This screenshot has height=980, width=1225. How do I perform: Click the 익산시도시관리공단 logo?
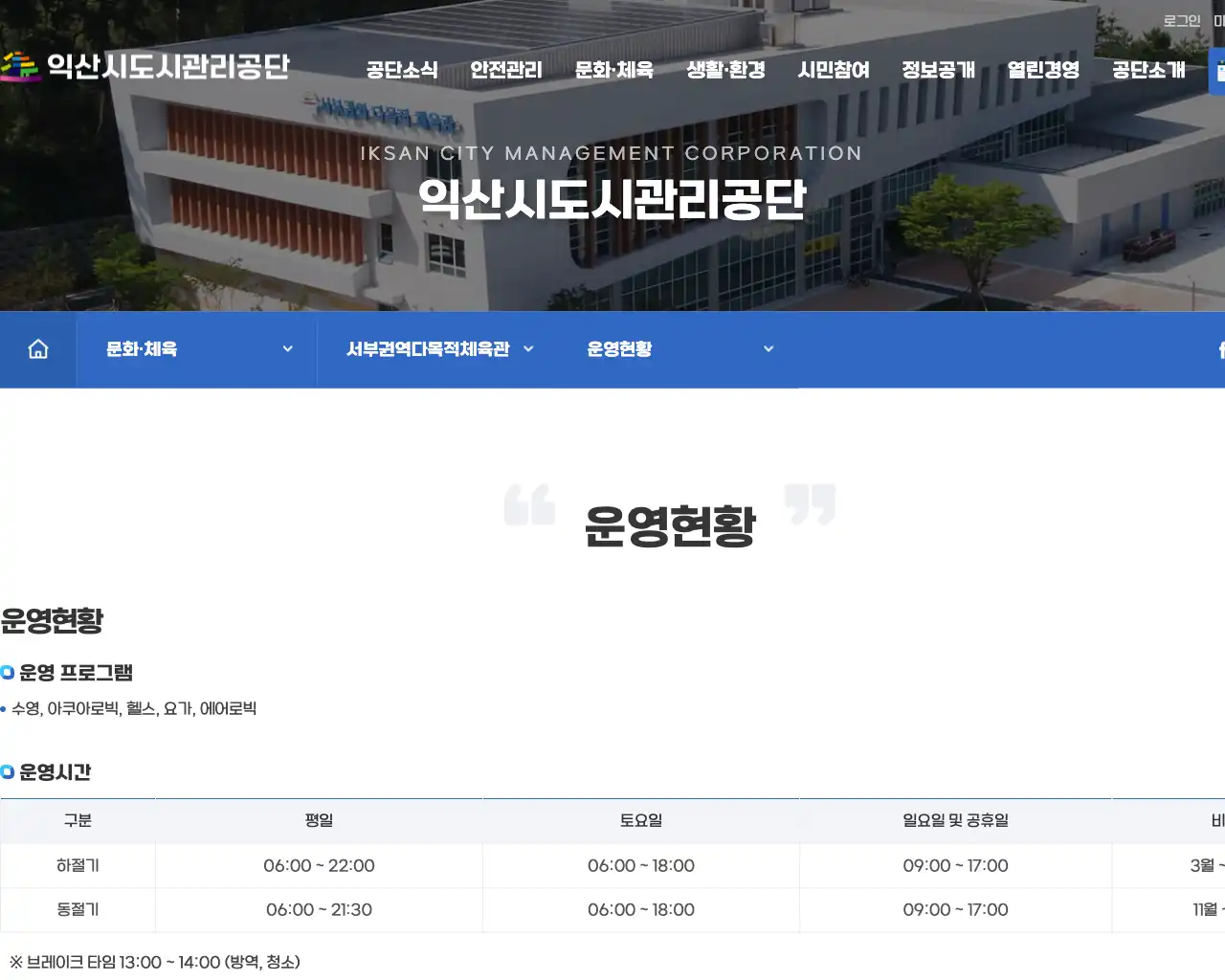click(148, 65)
